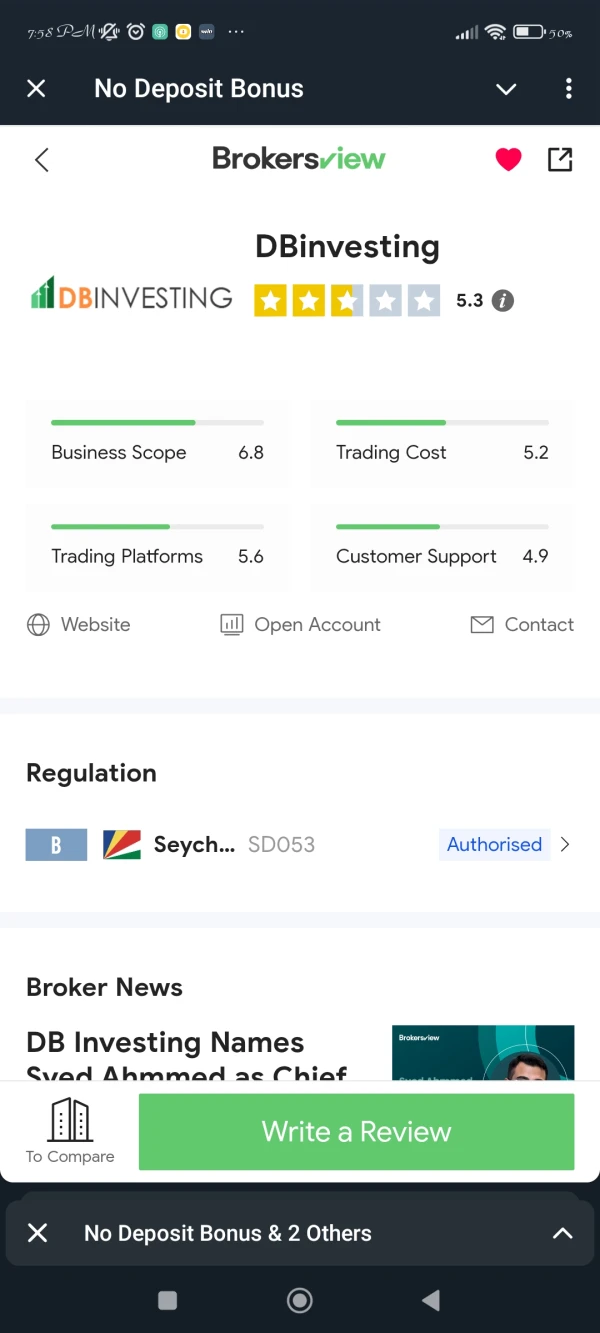The width and height of the screenshot is (600, 1333).
Task: Tap the Open Account link
Action: tap(301, 625)
